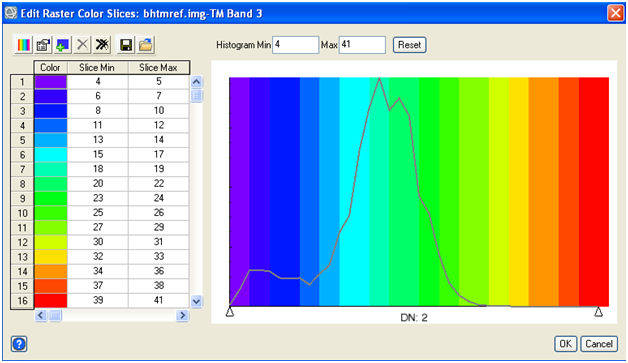Click the slice table scroll right arrow
The height and width of the screenshot is (363, 628).
[x=182, y=316]
